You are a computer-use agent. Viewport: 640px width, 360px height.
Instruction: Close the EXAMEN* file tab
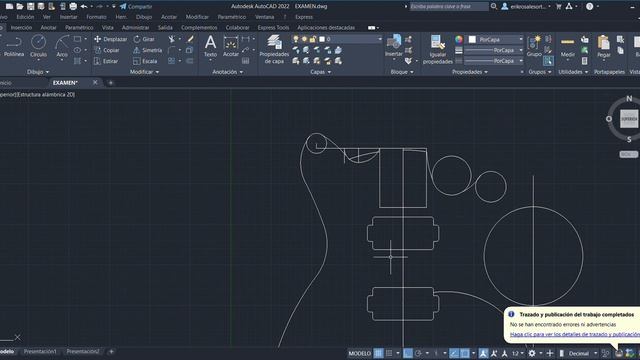95,82
